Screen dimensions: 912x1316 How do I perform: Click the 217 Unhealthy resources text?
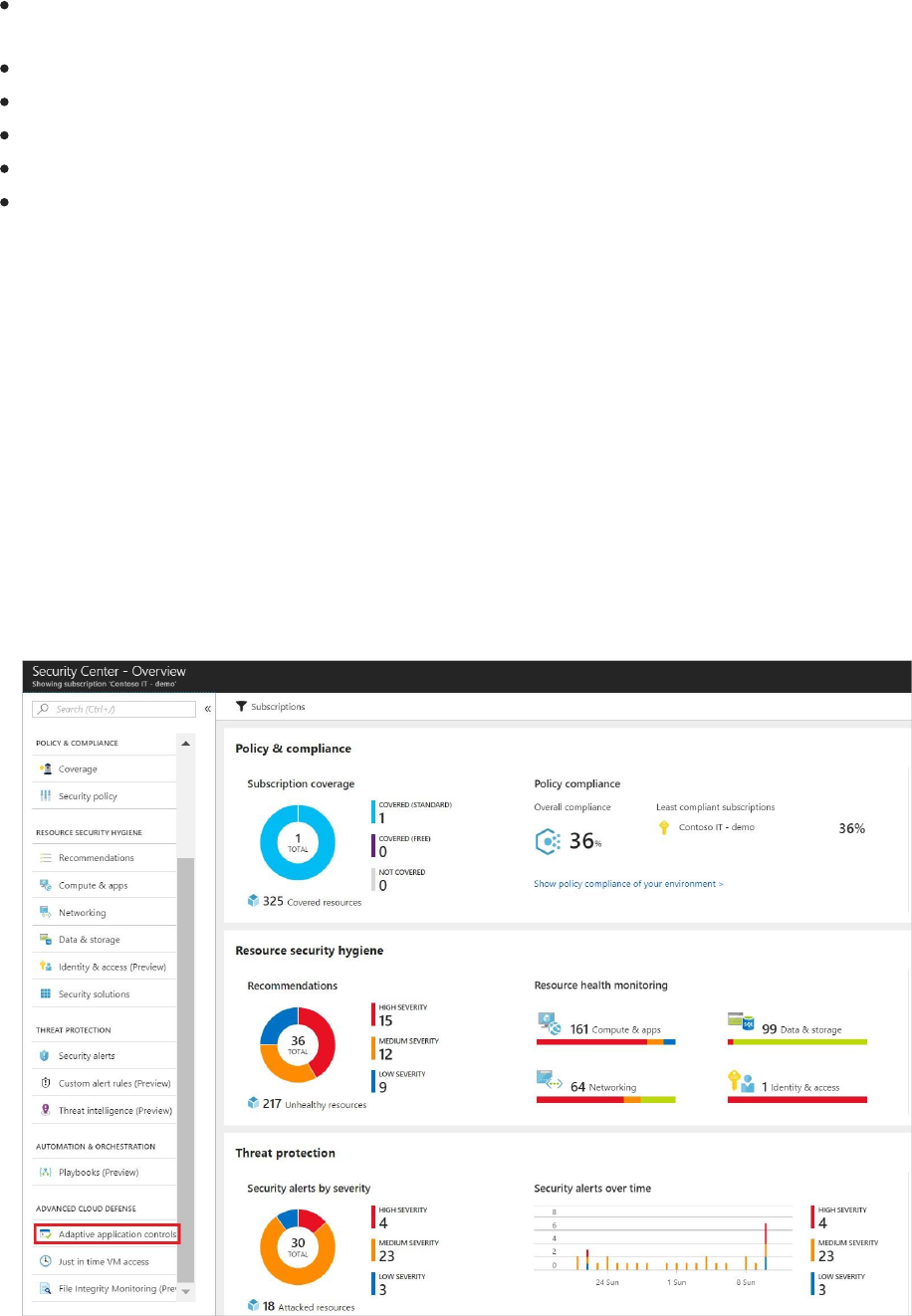315,1104
